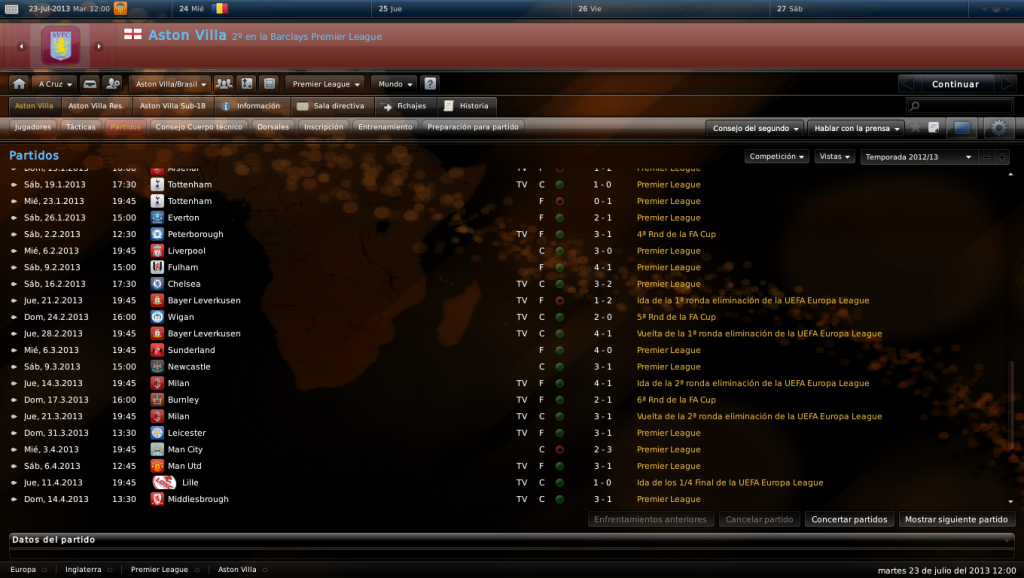Click the Man Utd club badge
Viewport: 1024px width, 578px height.
(x=157, y=466)
